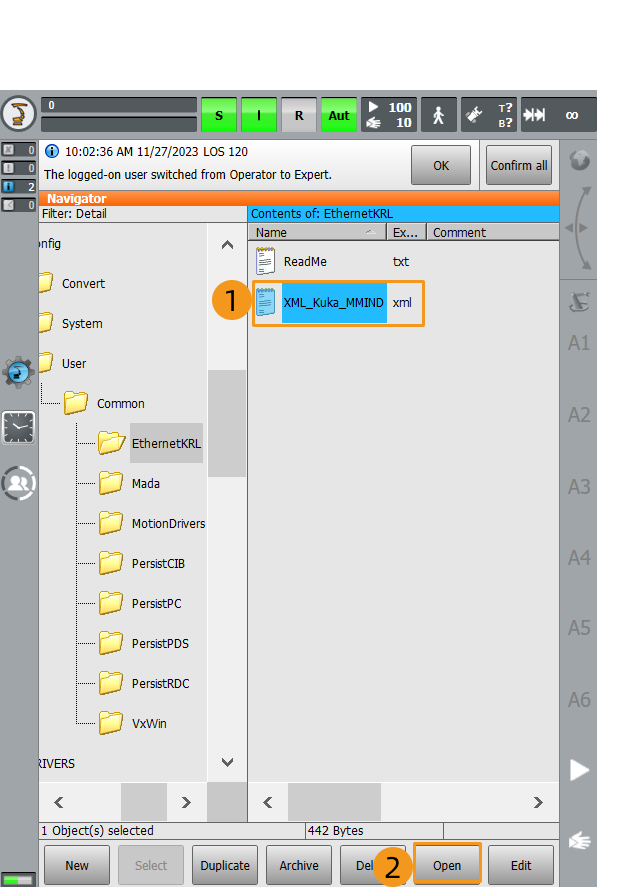
Task: Click the New button
Action: click(77, 865)
